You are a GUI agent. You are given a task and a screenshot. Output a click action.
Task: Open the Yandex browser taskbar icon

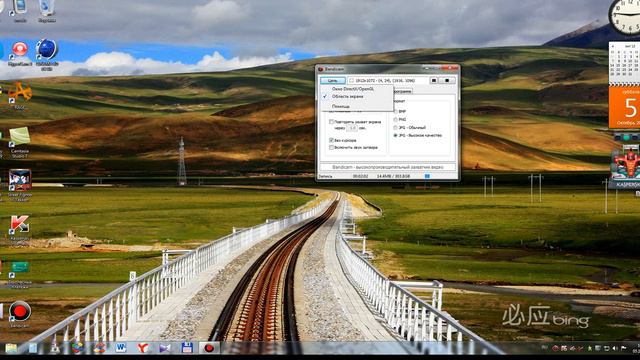[x=143, y=348]
